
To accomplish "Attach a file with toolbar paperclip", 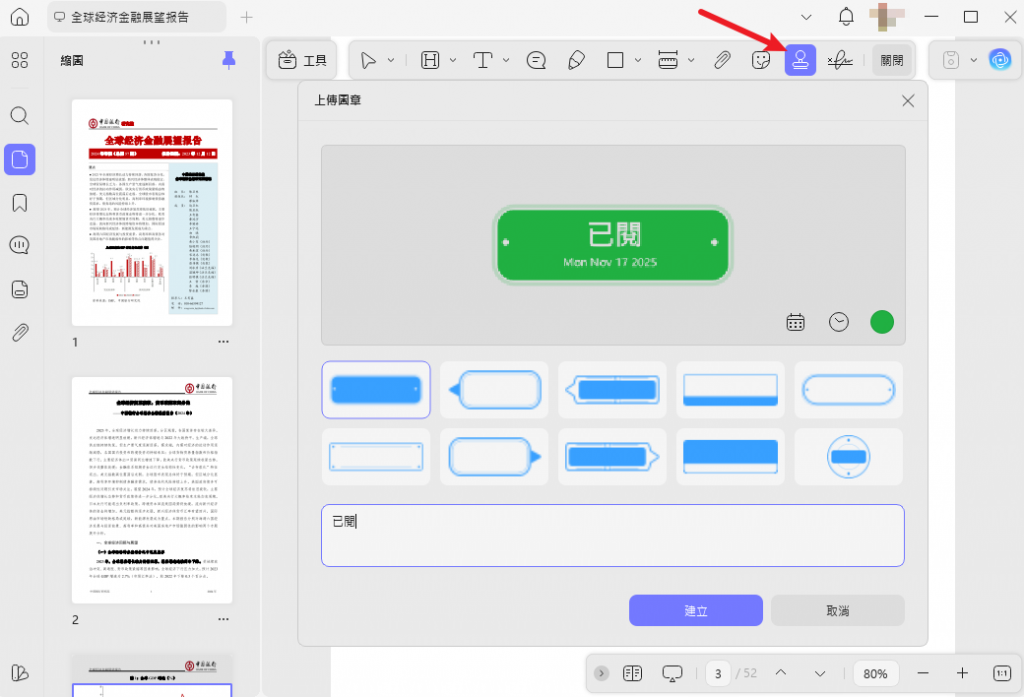I will click(x=722, y=60).
